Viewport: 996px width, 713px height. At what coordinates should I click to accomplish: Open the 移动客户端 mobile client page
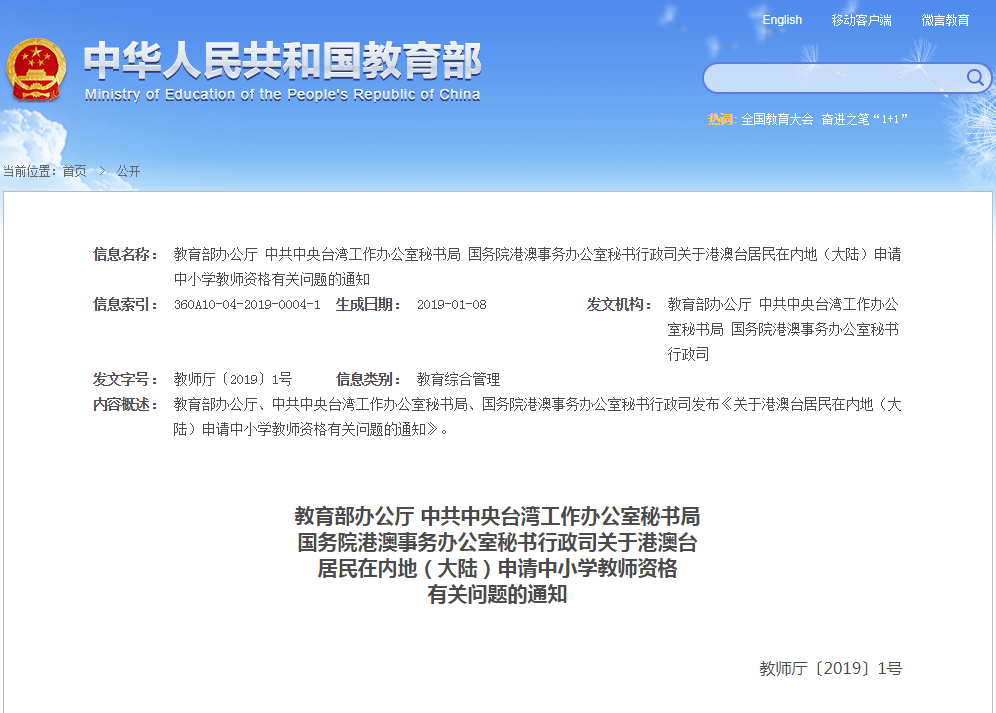click(861, 20)
